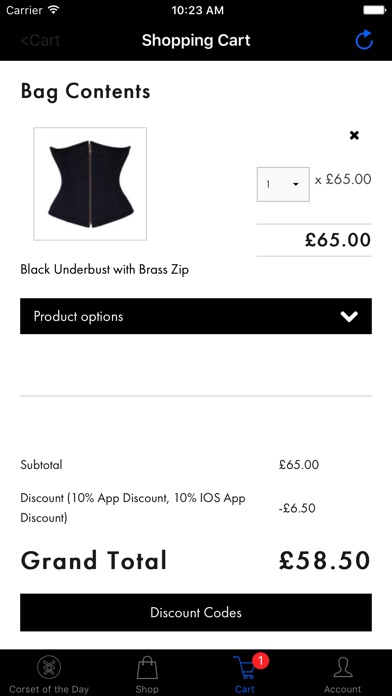Tap the Wi-Fi status icon
This screenshot has width=392, height=696.
(54, 10)
